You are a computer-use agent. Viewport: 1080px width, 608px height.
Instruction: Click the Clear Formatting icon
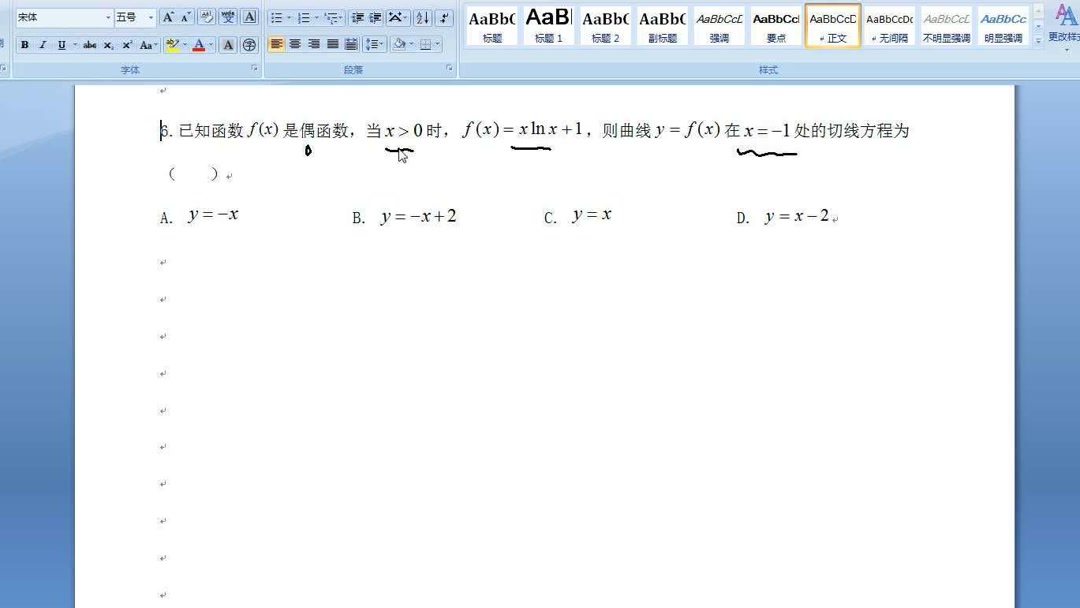coord(205,17)
